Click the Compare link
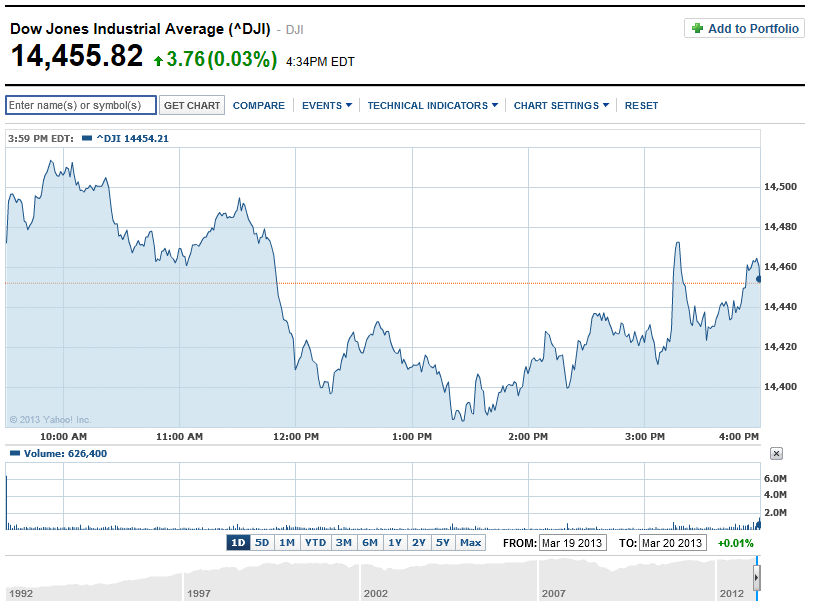Screen dimensions: 833x602 pos(258,105)
